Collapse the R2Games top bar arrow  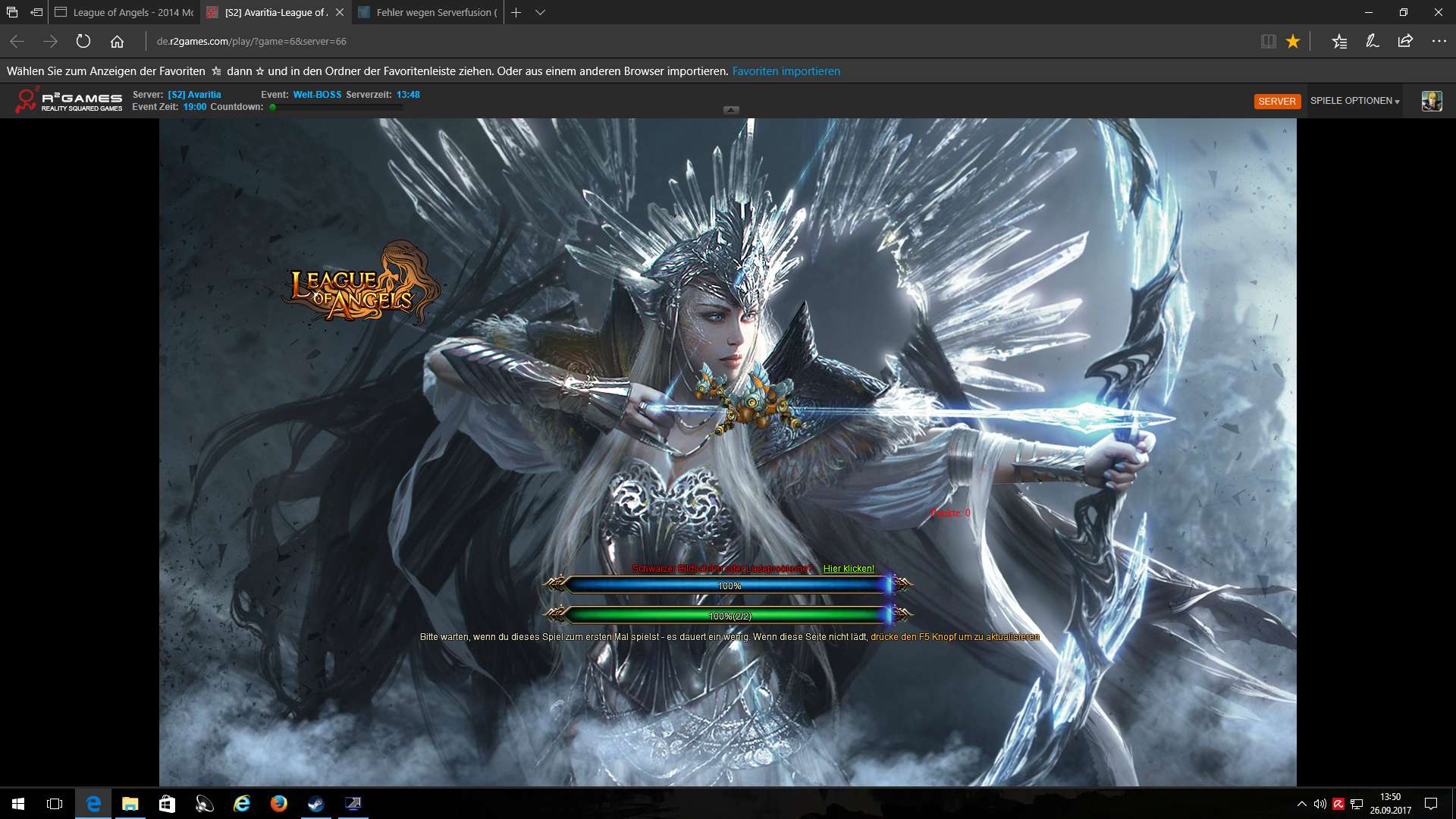click(731, 110)
